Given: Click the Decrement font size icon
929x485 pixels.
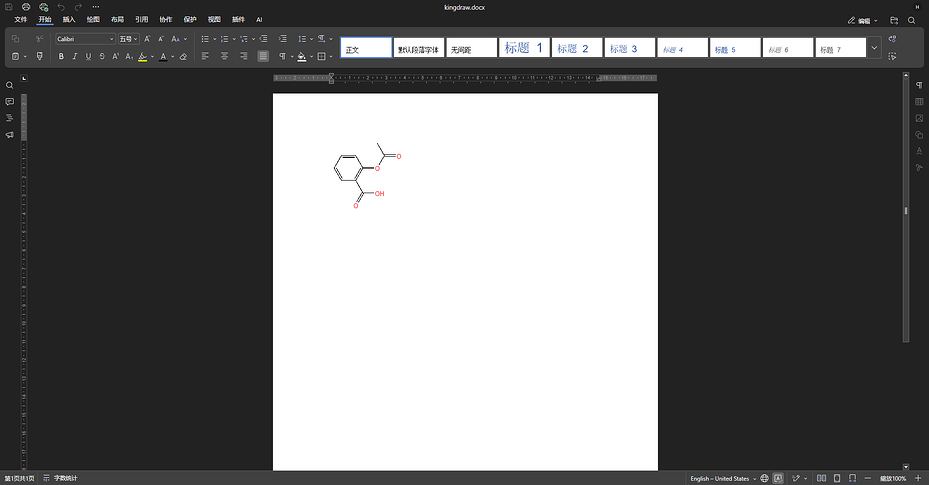Looking at the screenshot, I should 161,39.
